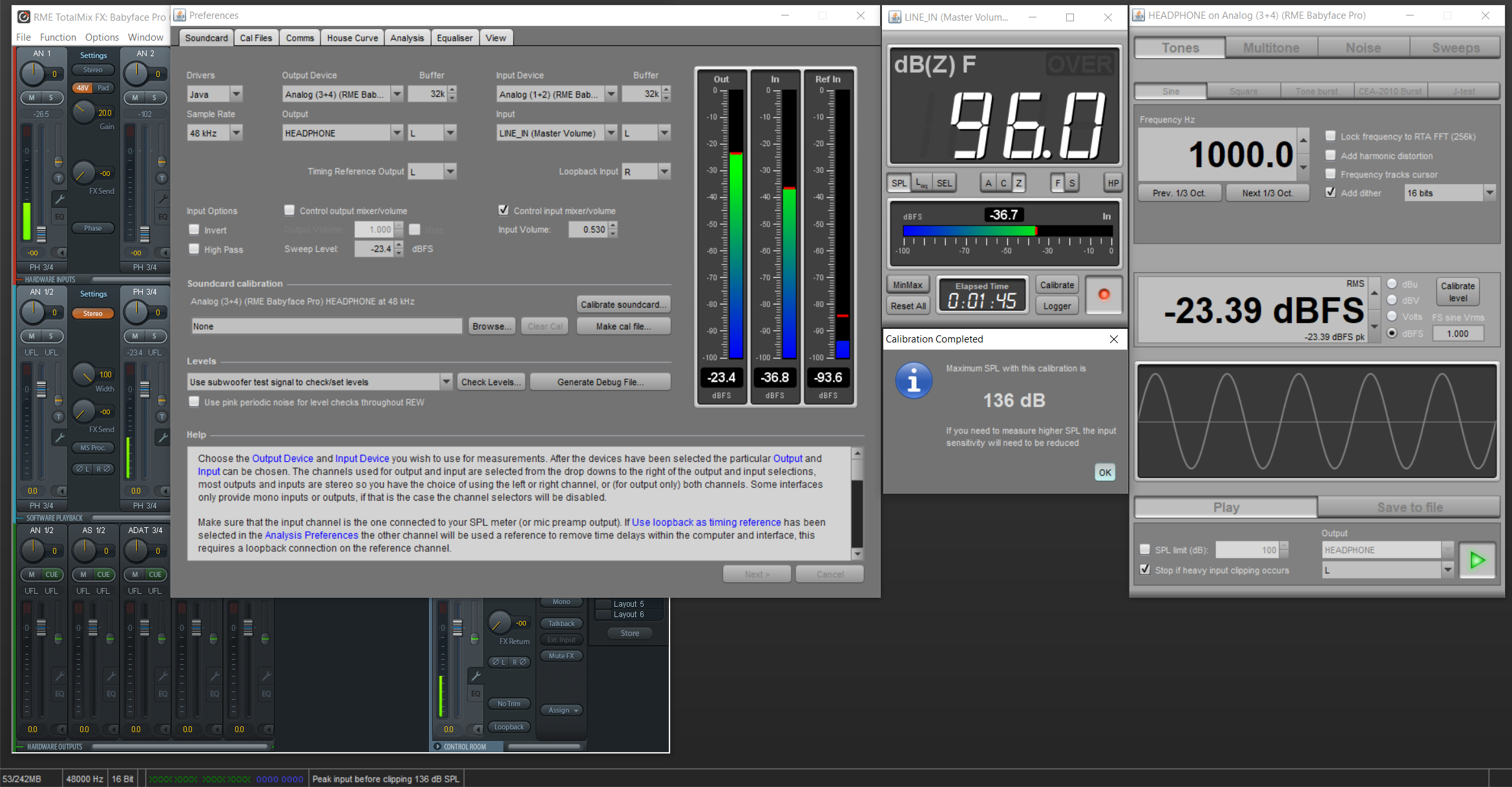Choose Slow (S) time weighting
The image size is (1512, 787).
pyautogui.click(x=1072, y=184)
